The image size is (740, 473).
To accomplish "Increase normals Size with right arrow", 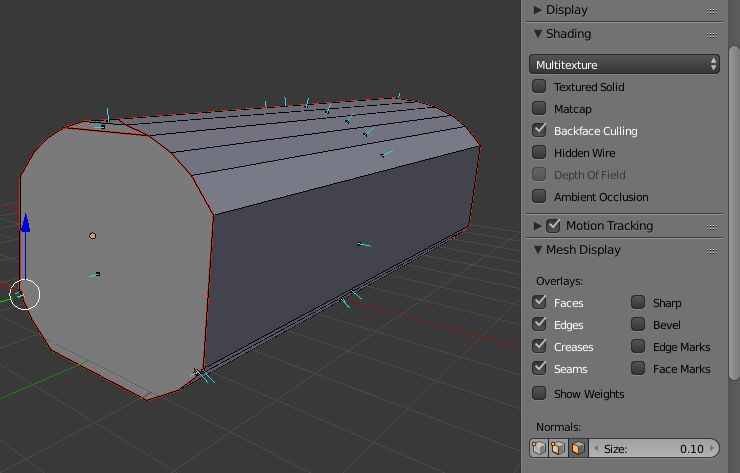I will click(x=712, y=448).
